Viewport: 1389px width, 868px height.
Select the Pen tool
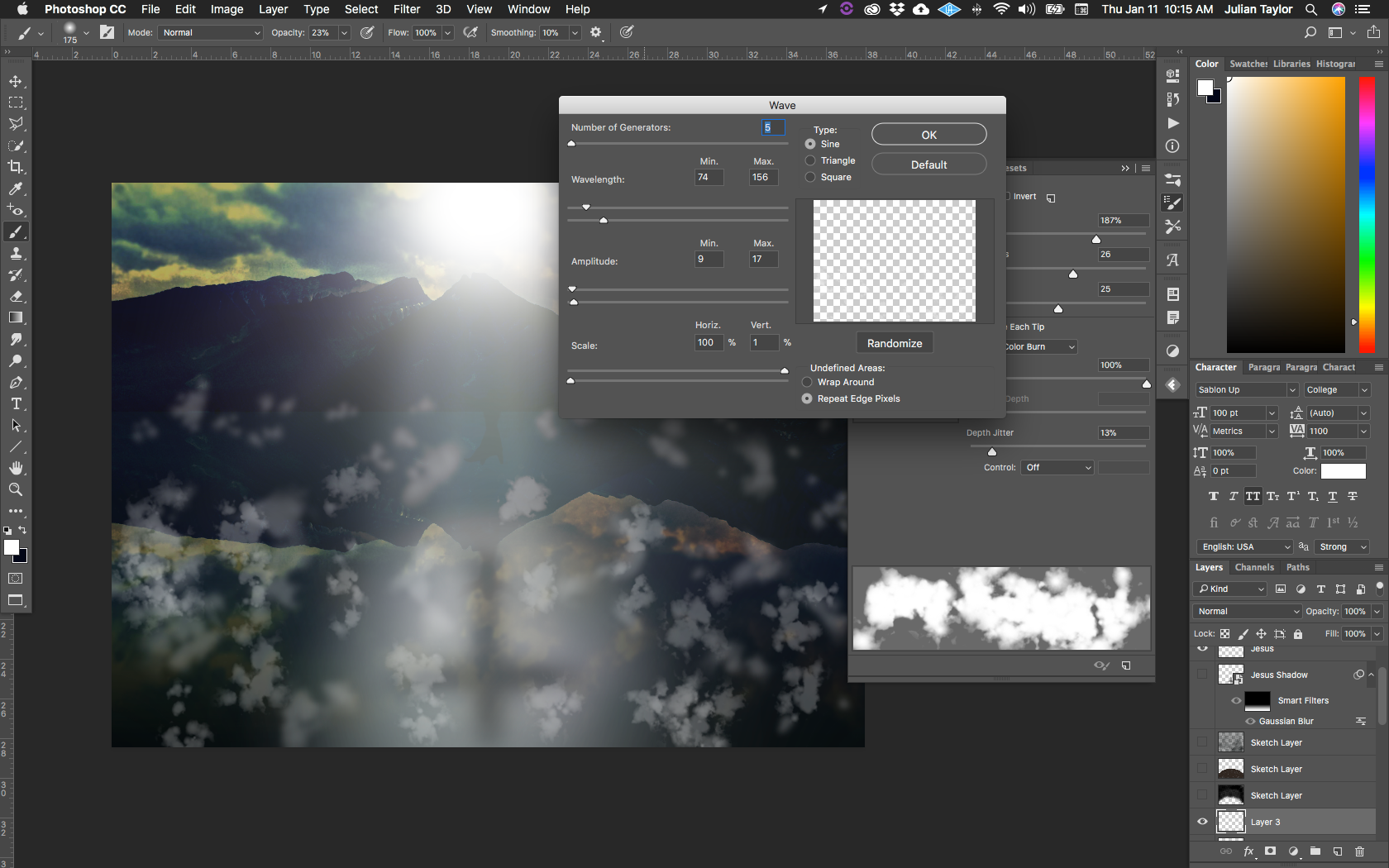click(16, 382)
